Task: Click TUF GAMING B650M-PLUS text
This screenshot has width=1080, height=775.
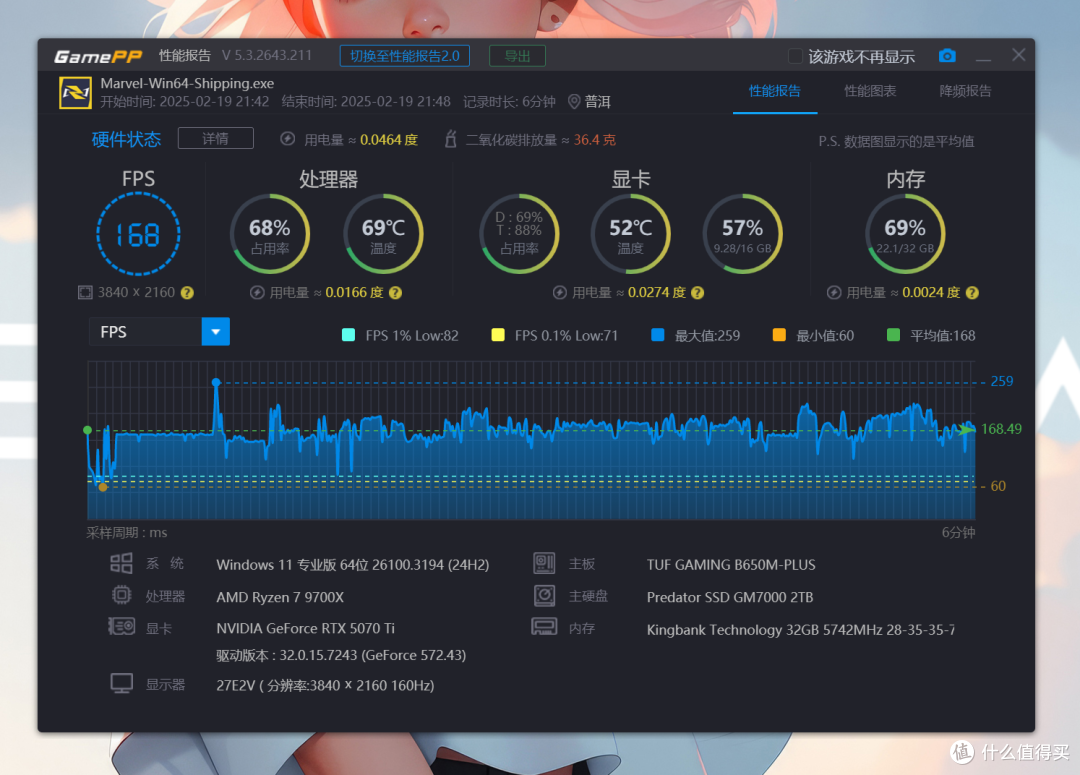Action: coord(731,565)
